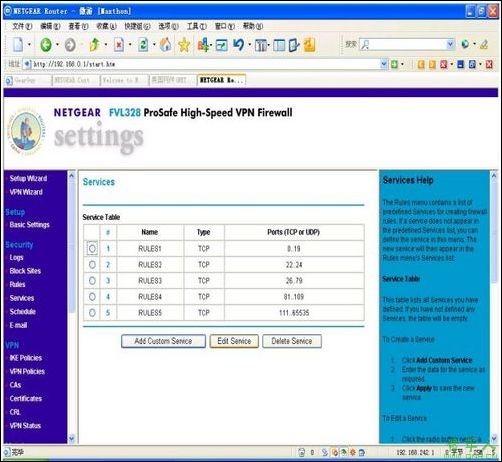This screenshot has width=502, height=462.
Task: Click into the toolbar search input field
Action: coord(407,44)
